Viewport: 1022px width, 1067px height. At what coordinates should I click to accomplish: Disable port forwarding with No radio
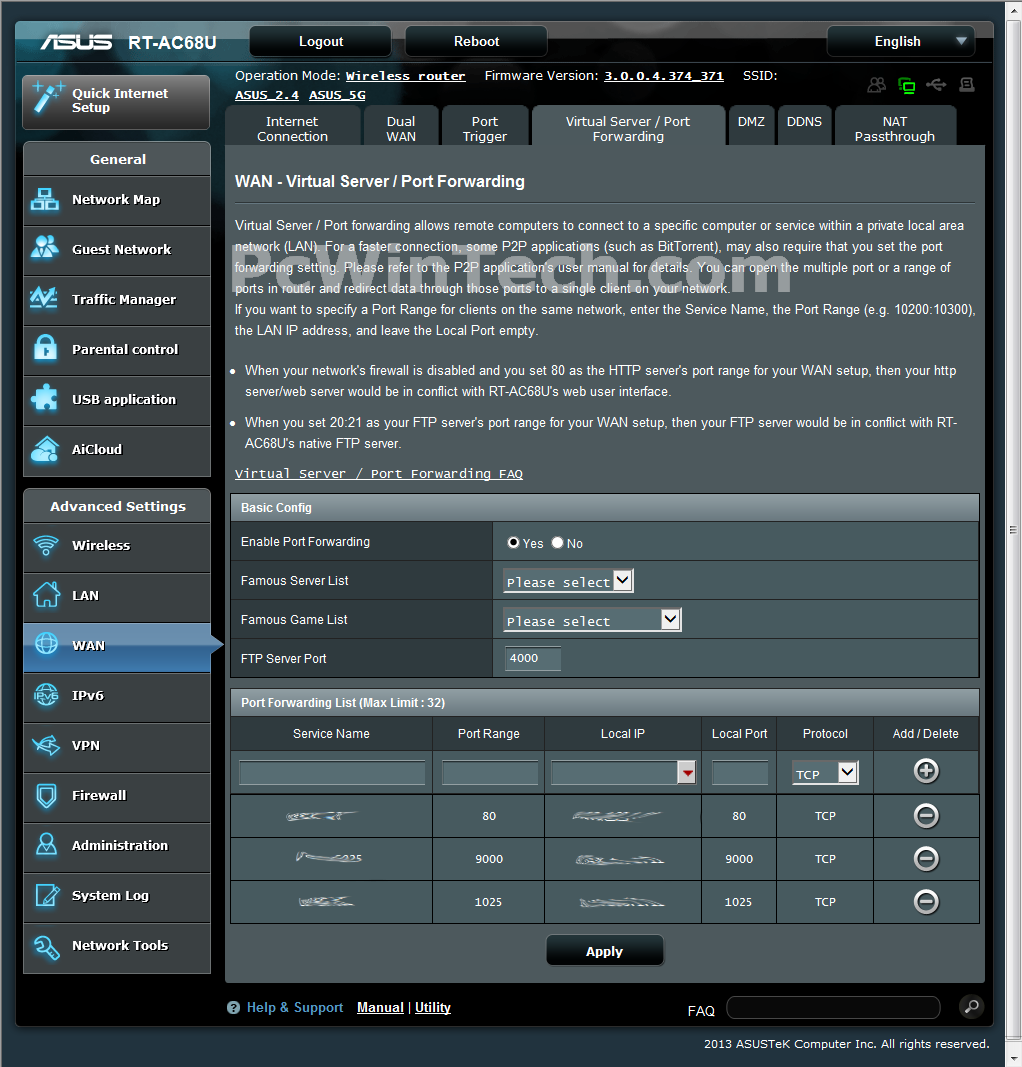[558, 542]
